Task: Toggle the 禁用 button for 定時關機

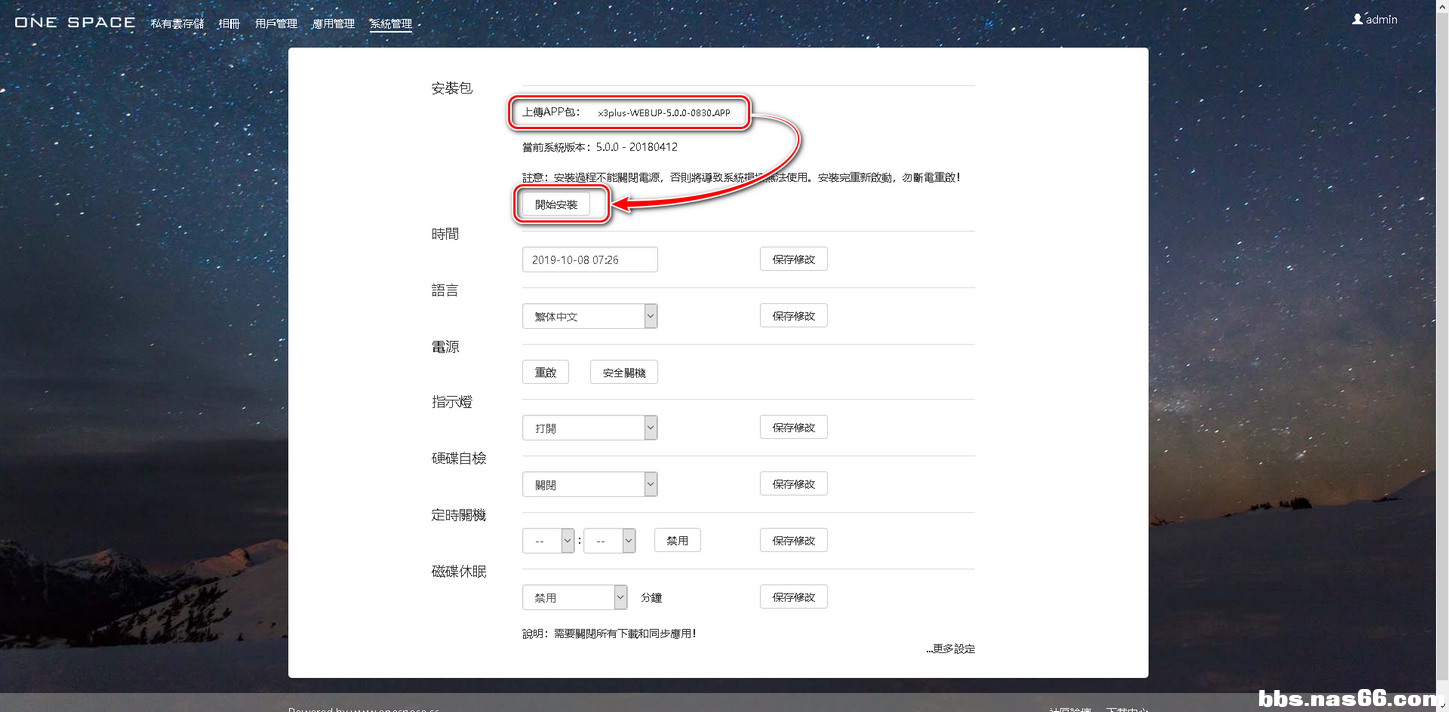Action: (677, 541)
